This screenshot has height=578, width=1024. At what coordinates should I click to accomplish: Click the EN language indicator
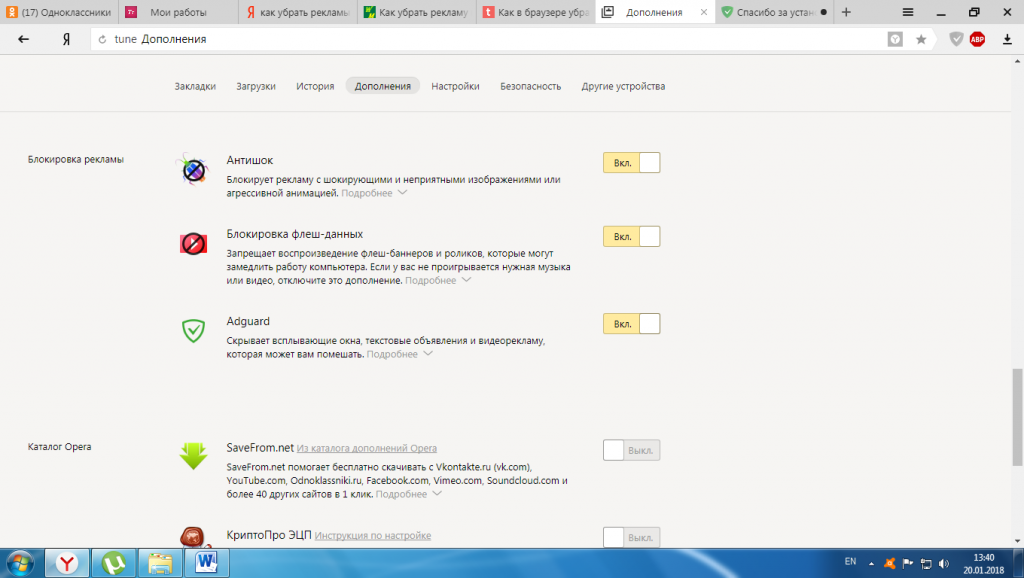[x=850, y=562]
